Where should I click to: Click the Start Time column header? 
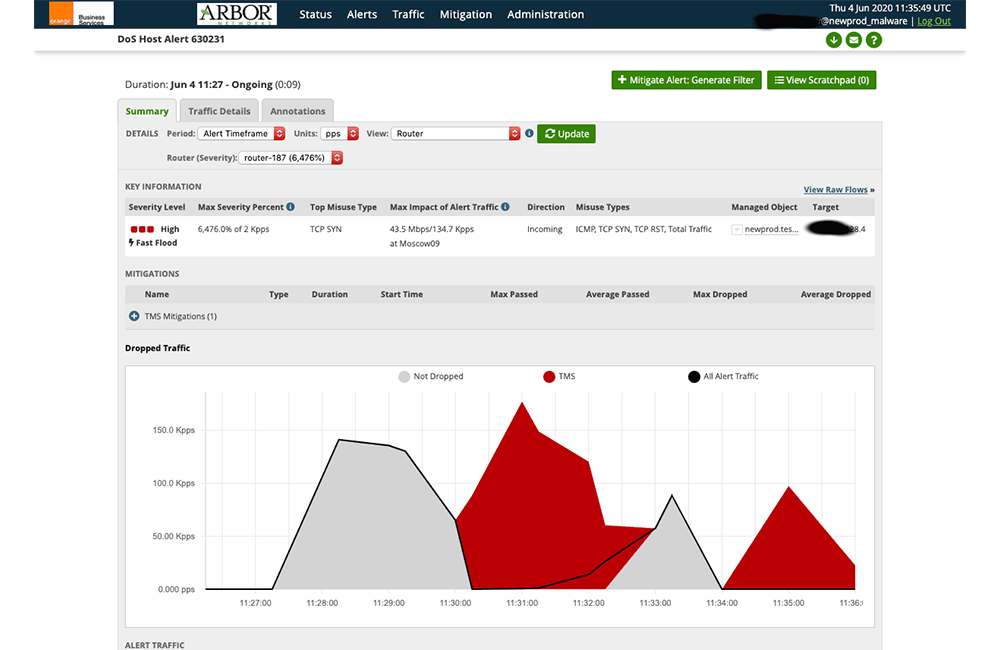pyautogui.click(x=402, y=294)
